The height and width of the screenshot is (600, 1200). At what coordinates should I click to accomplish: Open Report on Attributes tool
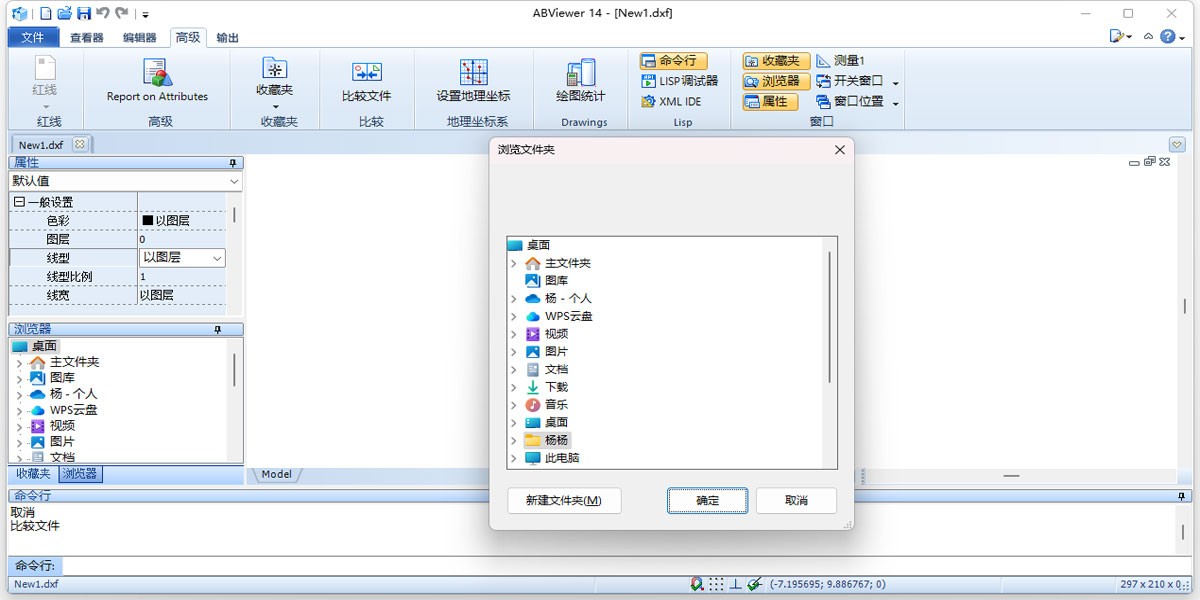157,82
